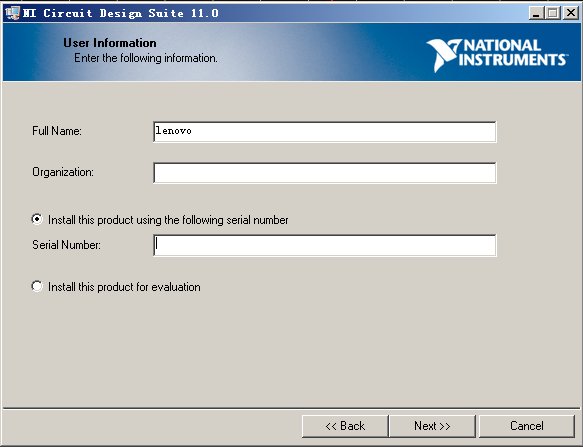This screenshot has width=583, height=447.
Task: Click the 'Enter the following information.' text
Action: pyautogui.click(x=146, y=58)
